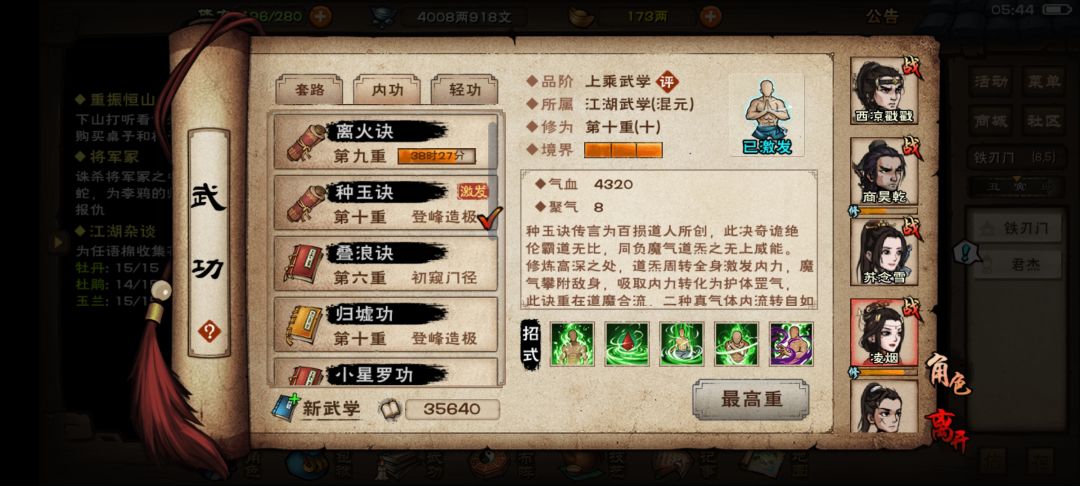Image resolution: width=1080 pixels, height=486 pixels.
Task: Click the 最高重 button
Action: (750, 399)
